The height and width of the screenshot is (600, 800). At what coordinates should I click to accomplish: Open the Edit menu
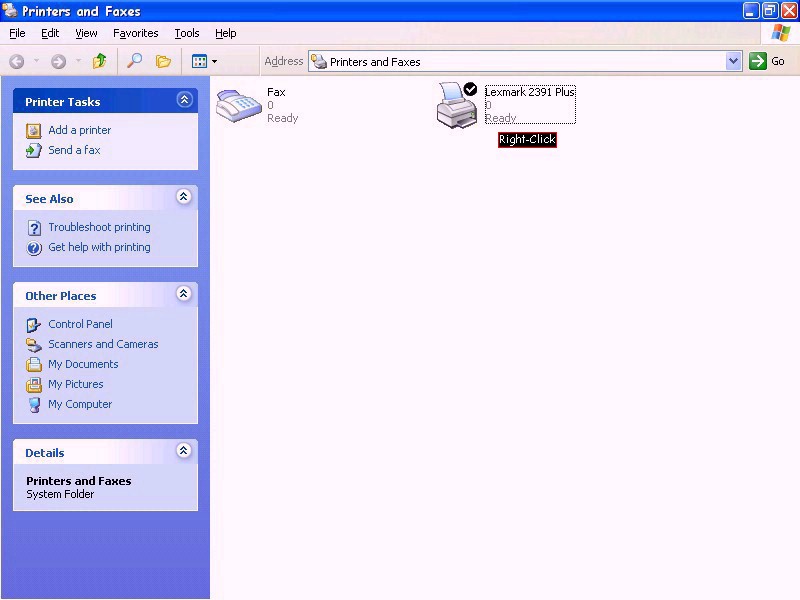(x=50, y=33)
